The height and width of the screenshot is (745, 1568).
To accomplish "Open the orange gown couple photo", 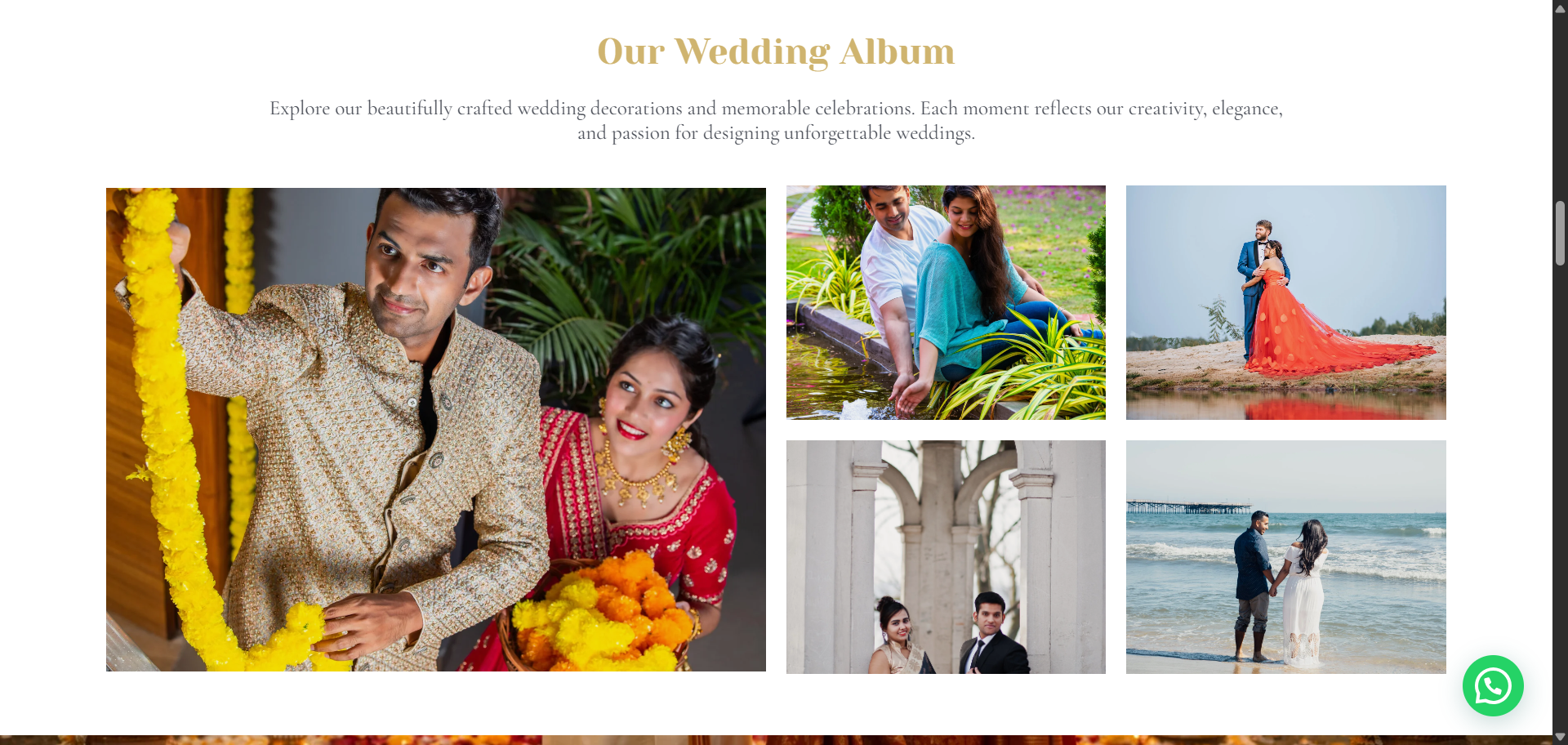I will pyautogui.click(x=1285, y=302).
